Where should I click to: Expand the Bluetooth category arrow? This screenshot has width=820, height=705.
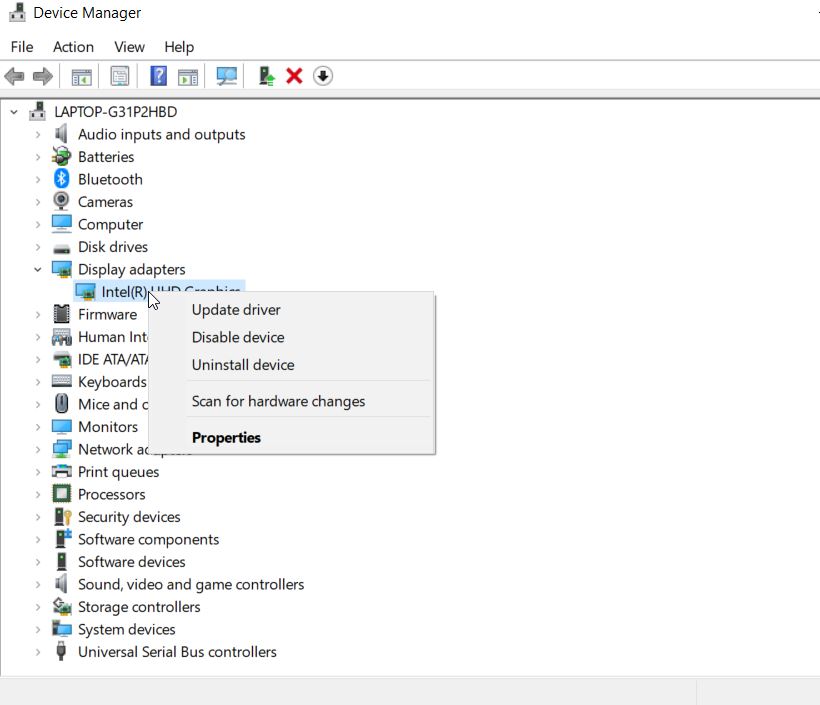point(38,179)
